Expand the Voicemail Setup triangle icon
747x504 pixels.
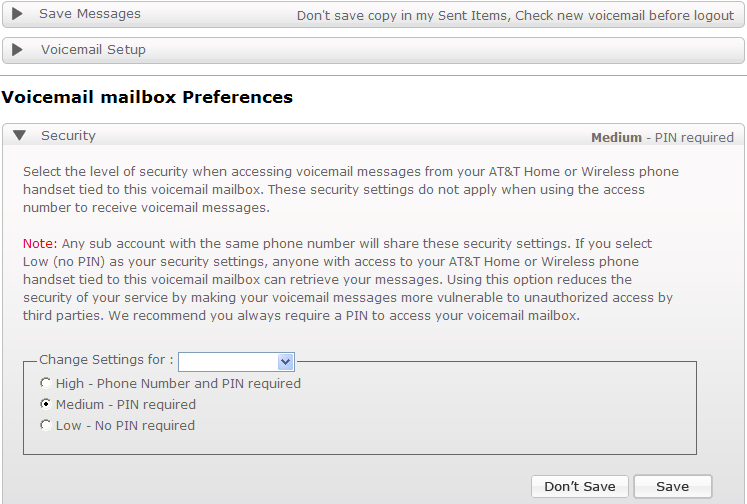point(17,50)
